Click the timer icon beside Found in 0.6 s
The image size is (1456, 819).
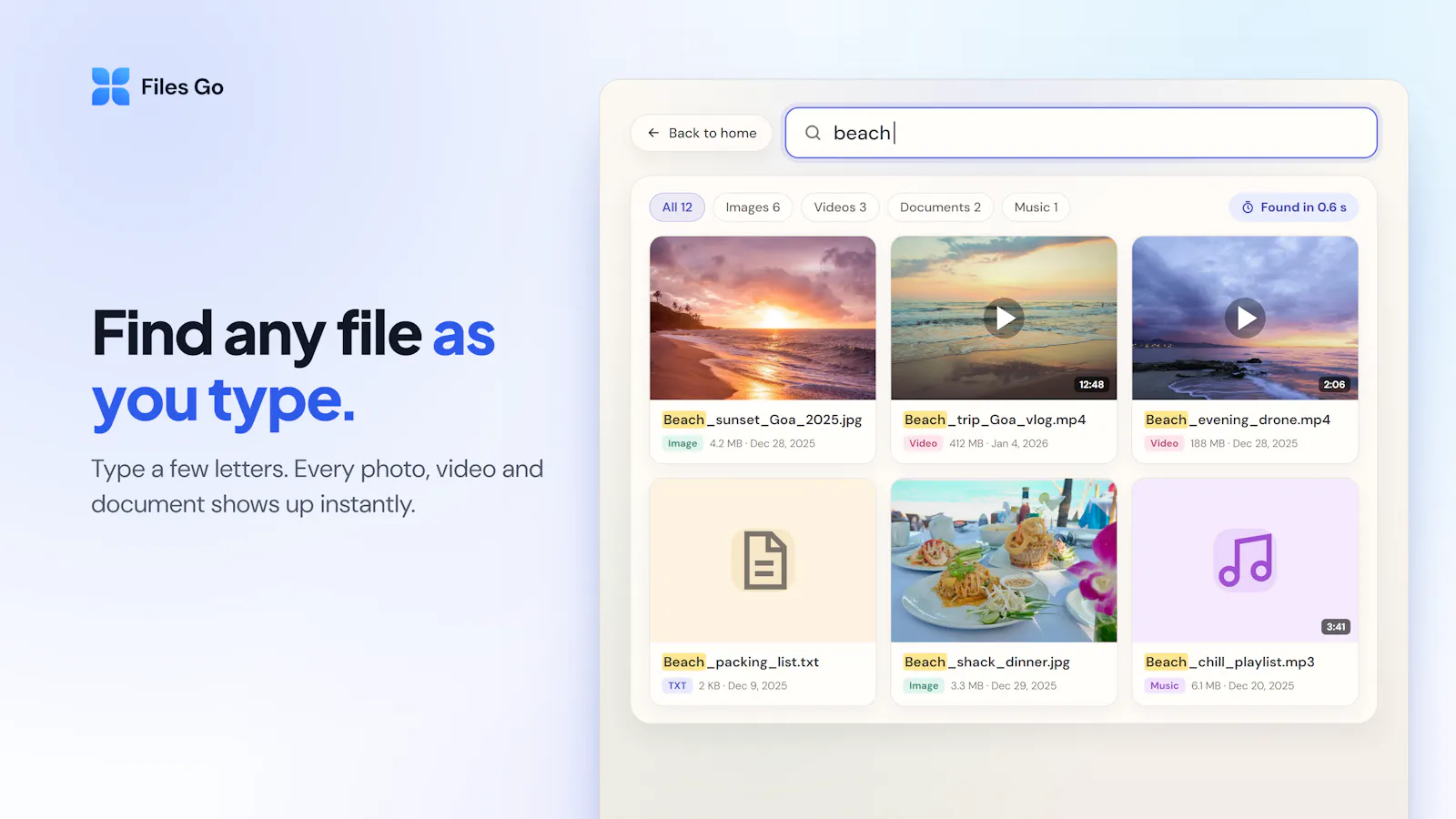[1248, 207]
